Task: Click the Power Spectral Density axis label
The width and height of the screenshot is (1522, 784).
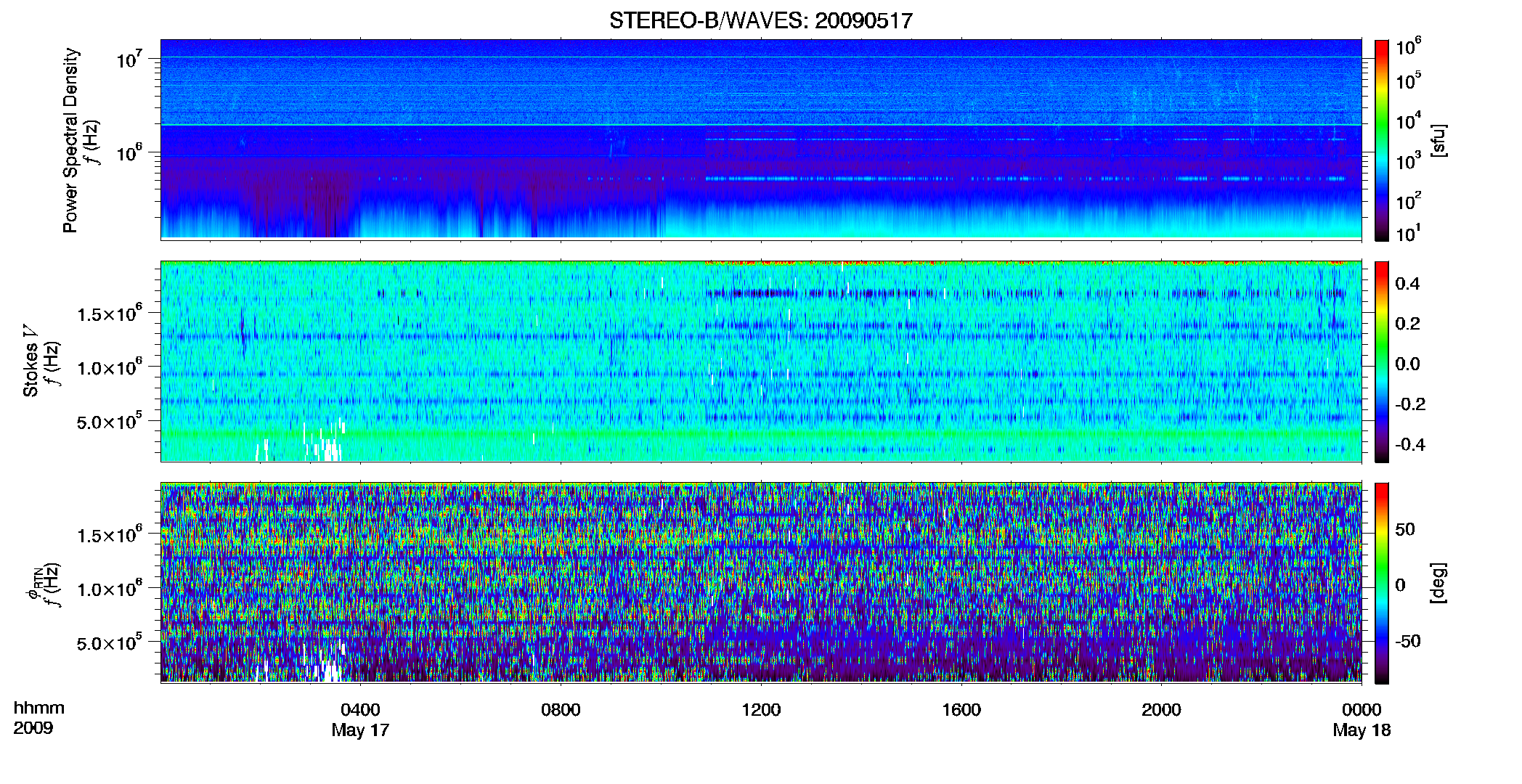Action: [x=70, y=140]
